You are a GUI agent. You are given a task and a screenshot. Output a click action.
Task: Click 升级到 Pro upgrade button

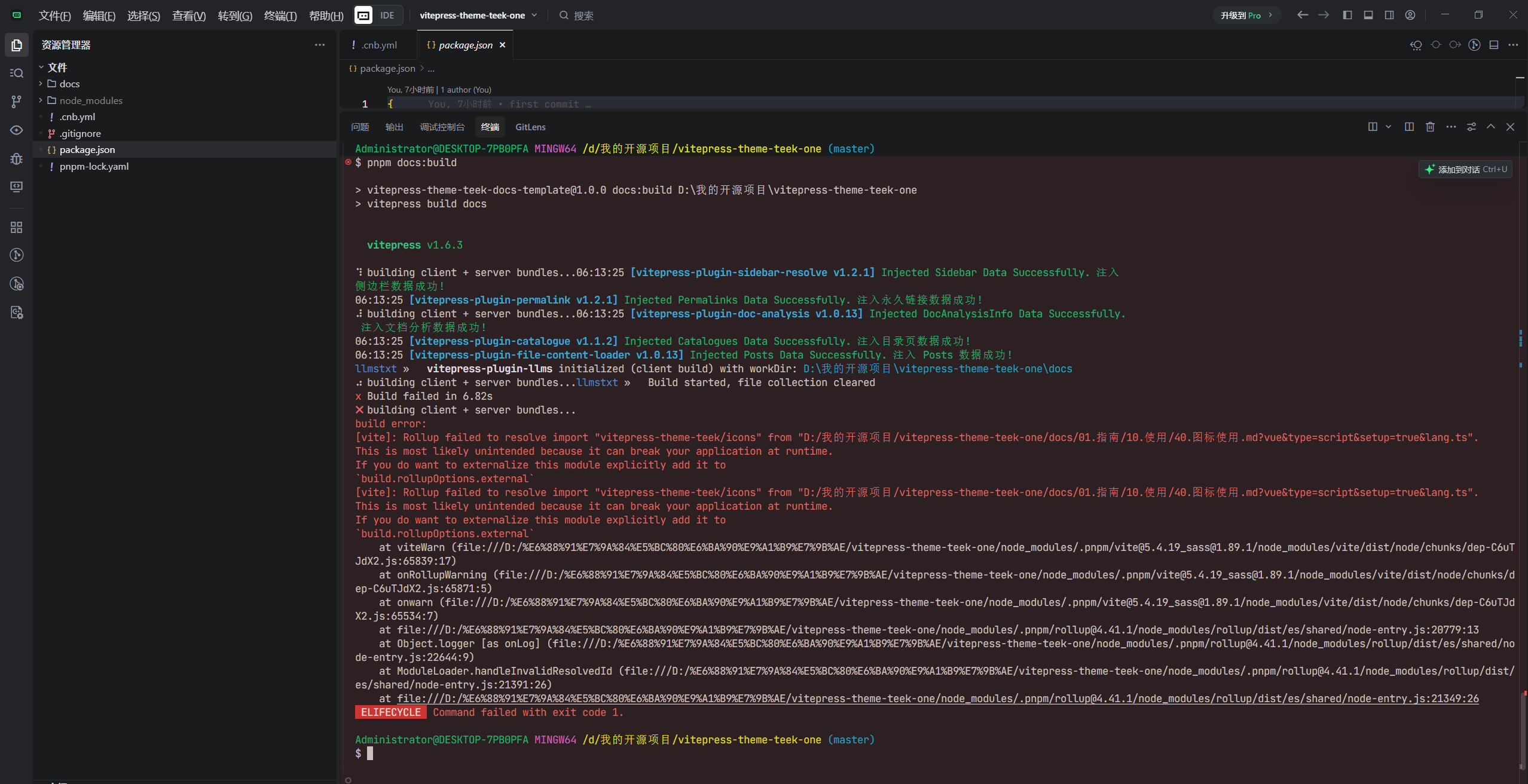1246,15
